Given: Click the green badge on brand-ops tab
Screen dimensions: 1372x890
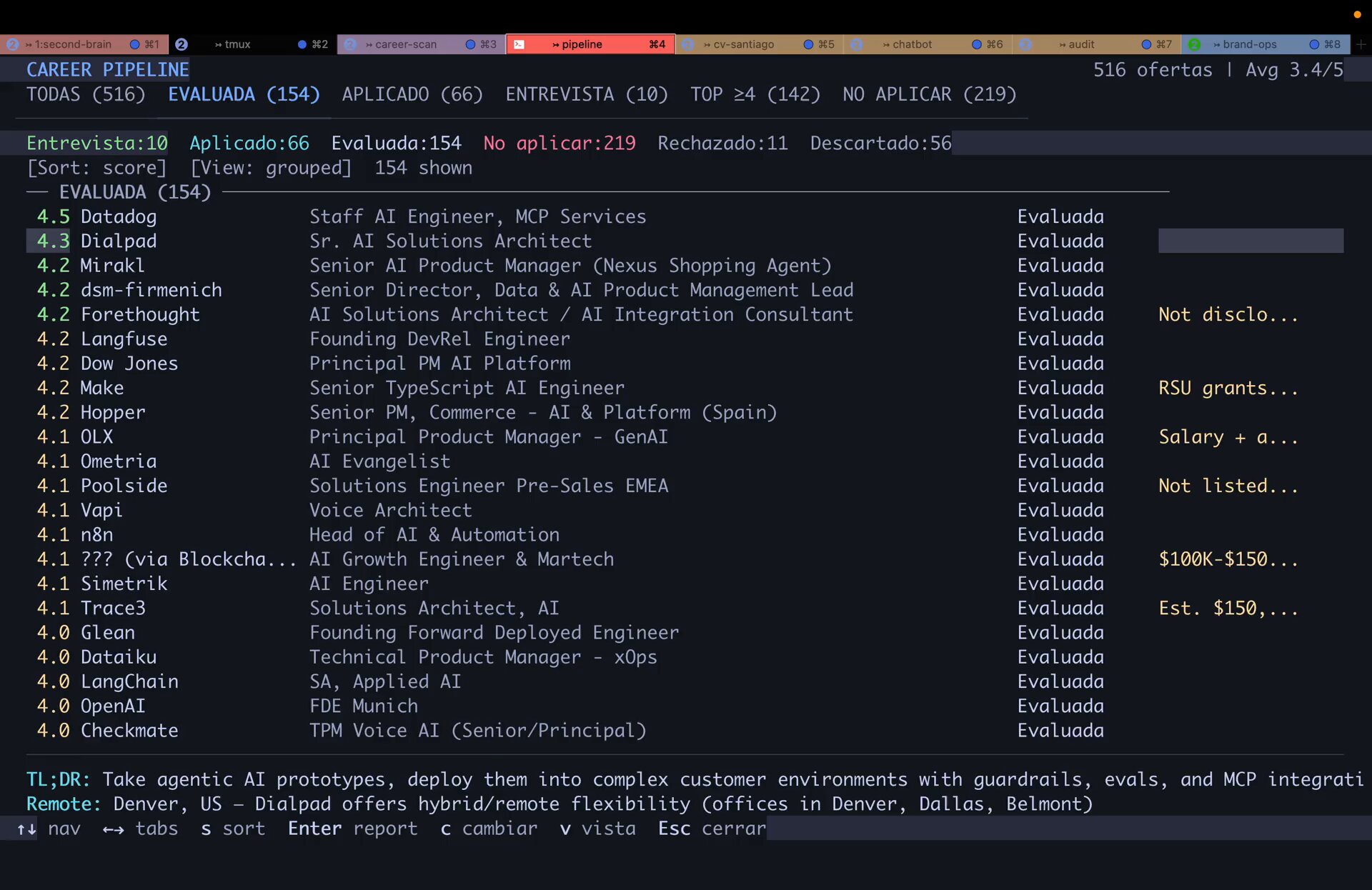Looking at the screenshot, I should (x=1194, y=44).
